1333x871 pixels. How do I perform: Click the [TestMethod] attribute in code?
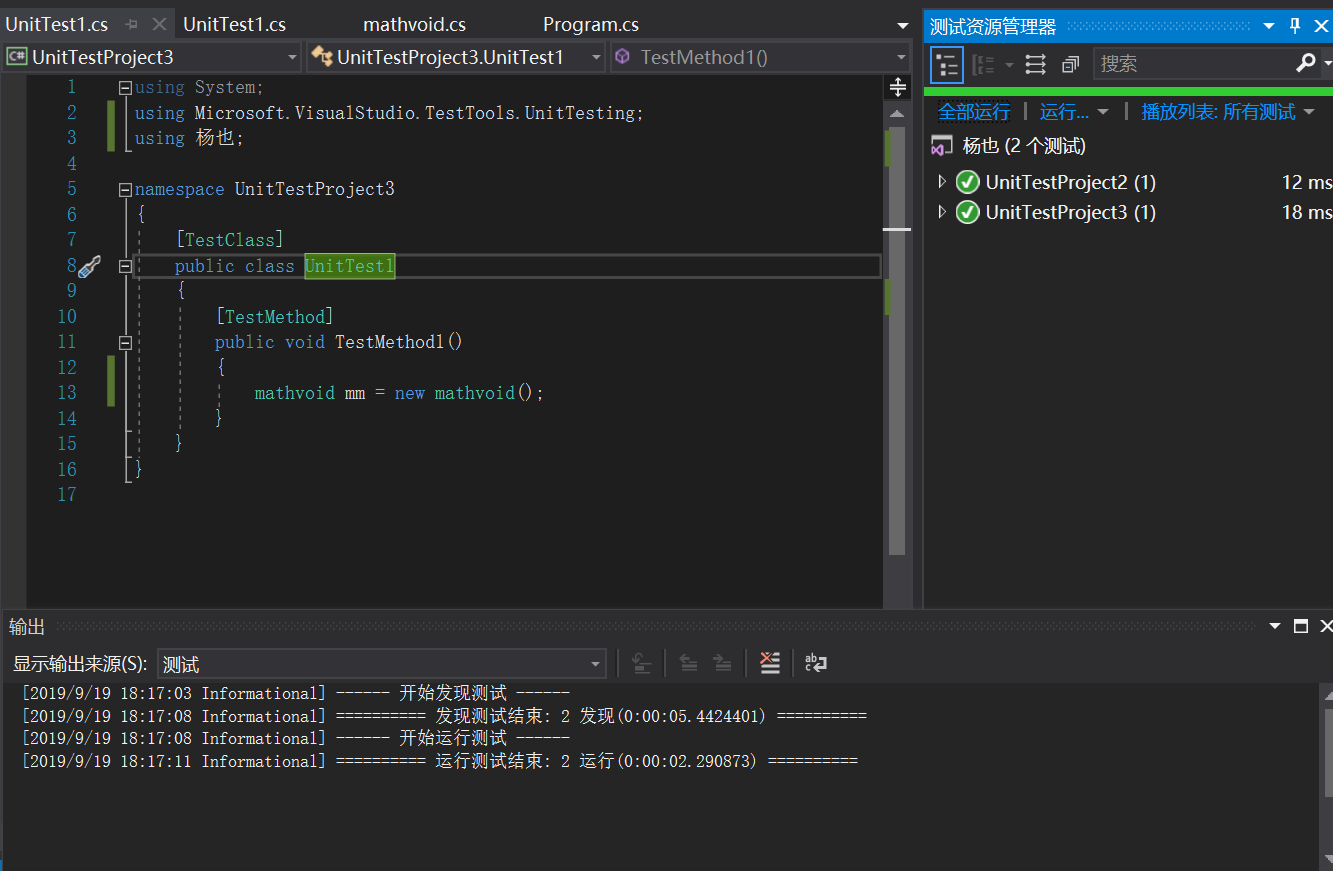[x=274, y=316]
